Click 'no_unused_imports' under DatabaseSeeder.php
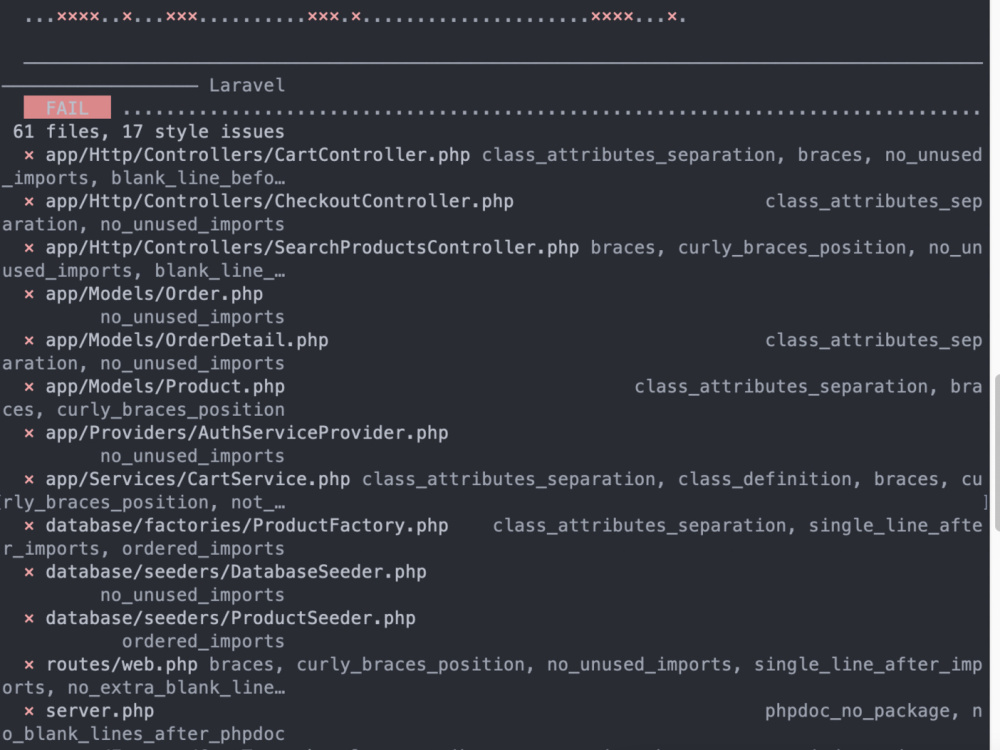 [192, 595]
